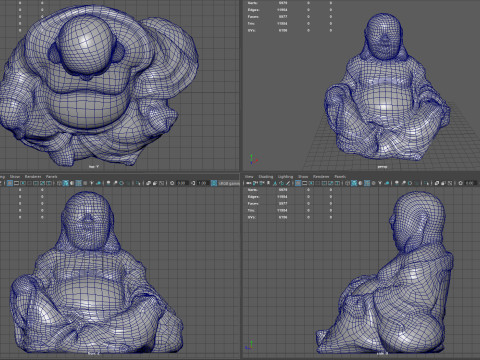Click Exposure value field in front panel
The image size is (480, 360).
coord(182,183)
